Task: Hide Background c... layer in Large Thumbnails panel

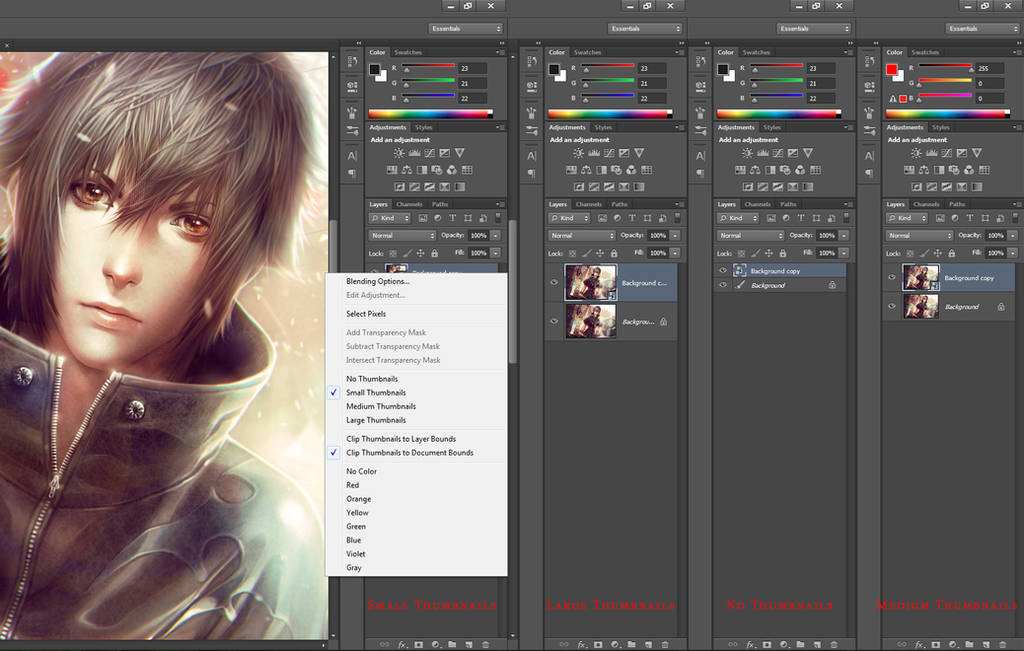Action: click(x=554, y=283)
